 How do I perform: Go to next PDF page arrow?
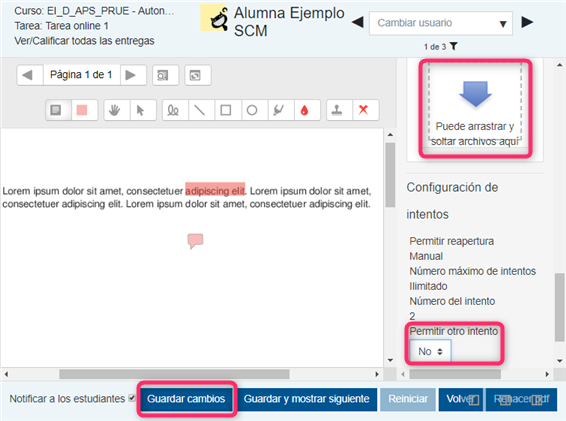click(133, 75)
